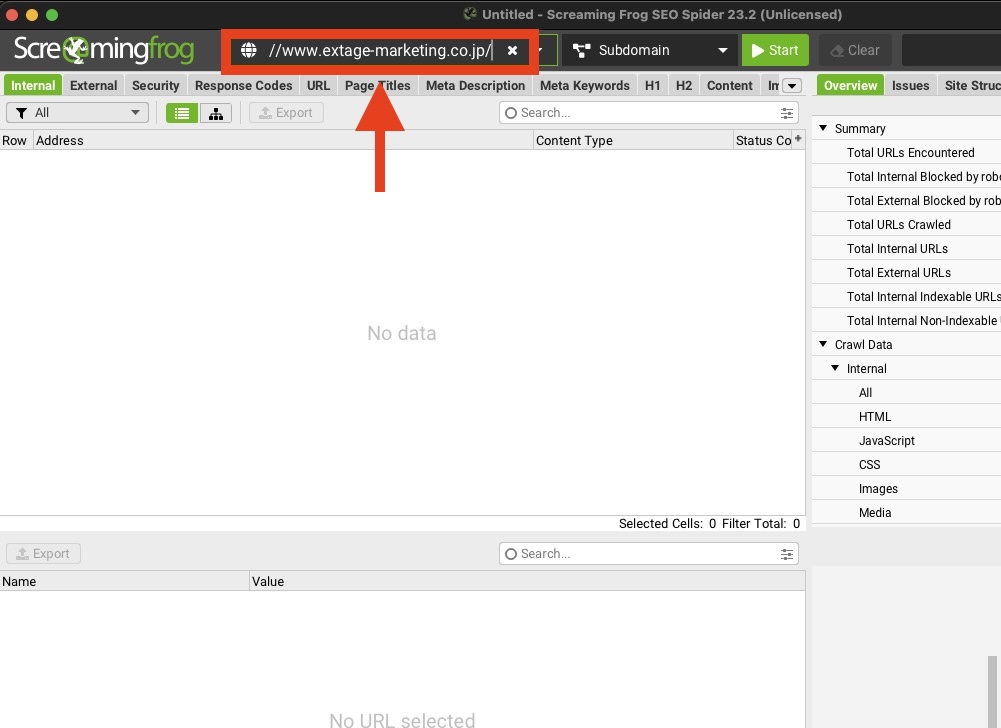Open upper search filter options icon
1001x728 pixels.
[788, 113]
